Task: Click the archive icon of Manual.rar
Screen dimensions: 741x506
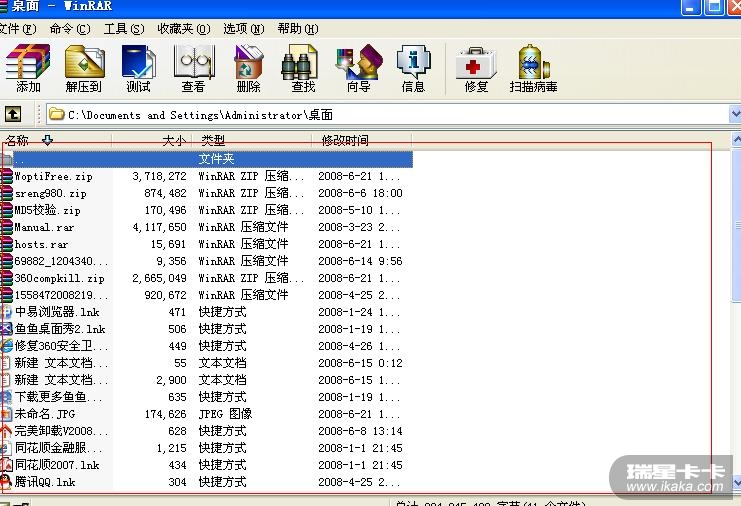Action: [7, 227]
